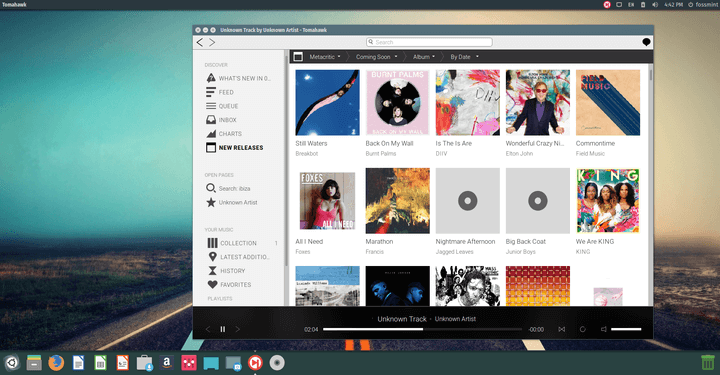Image resolution: width=720 pixels, height=375 pixels.
Task: Go back with the left navigation arrow
Action: coord(200,42)
